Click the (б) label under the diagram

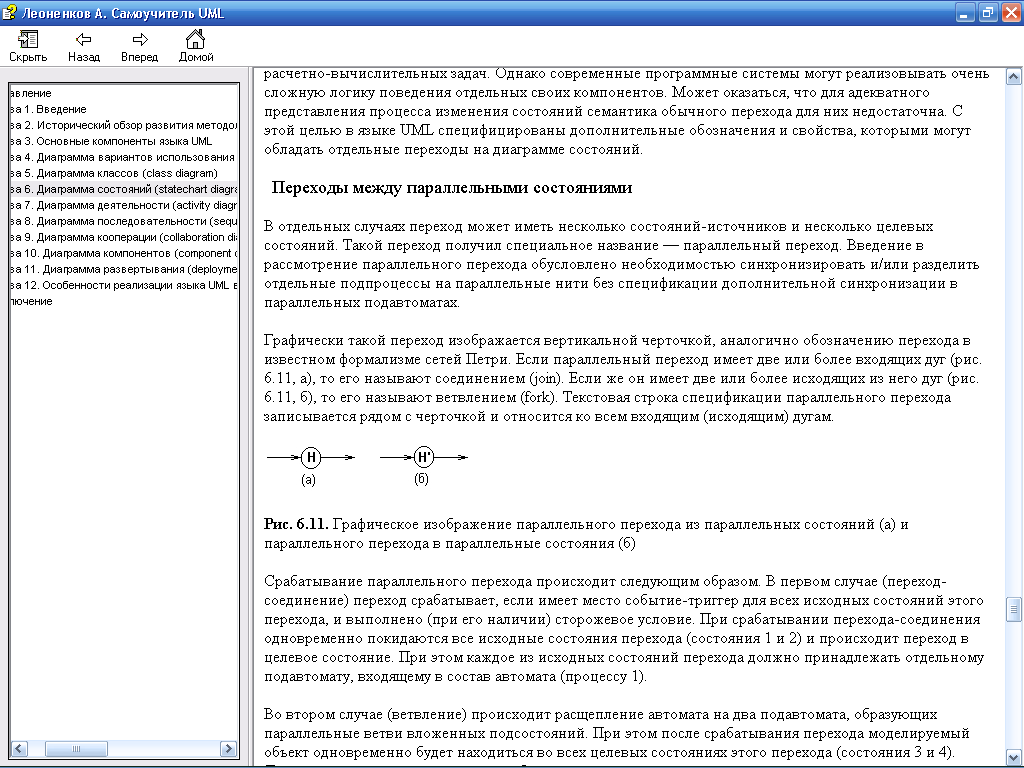point(421,479)
